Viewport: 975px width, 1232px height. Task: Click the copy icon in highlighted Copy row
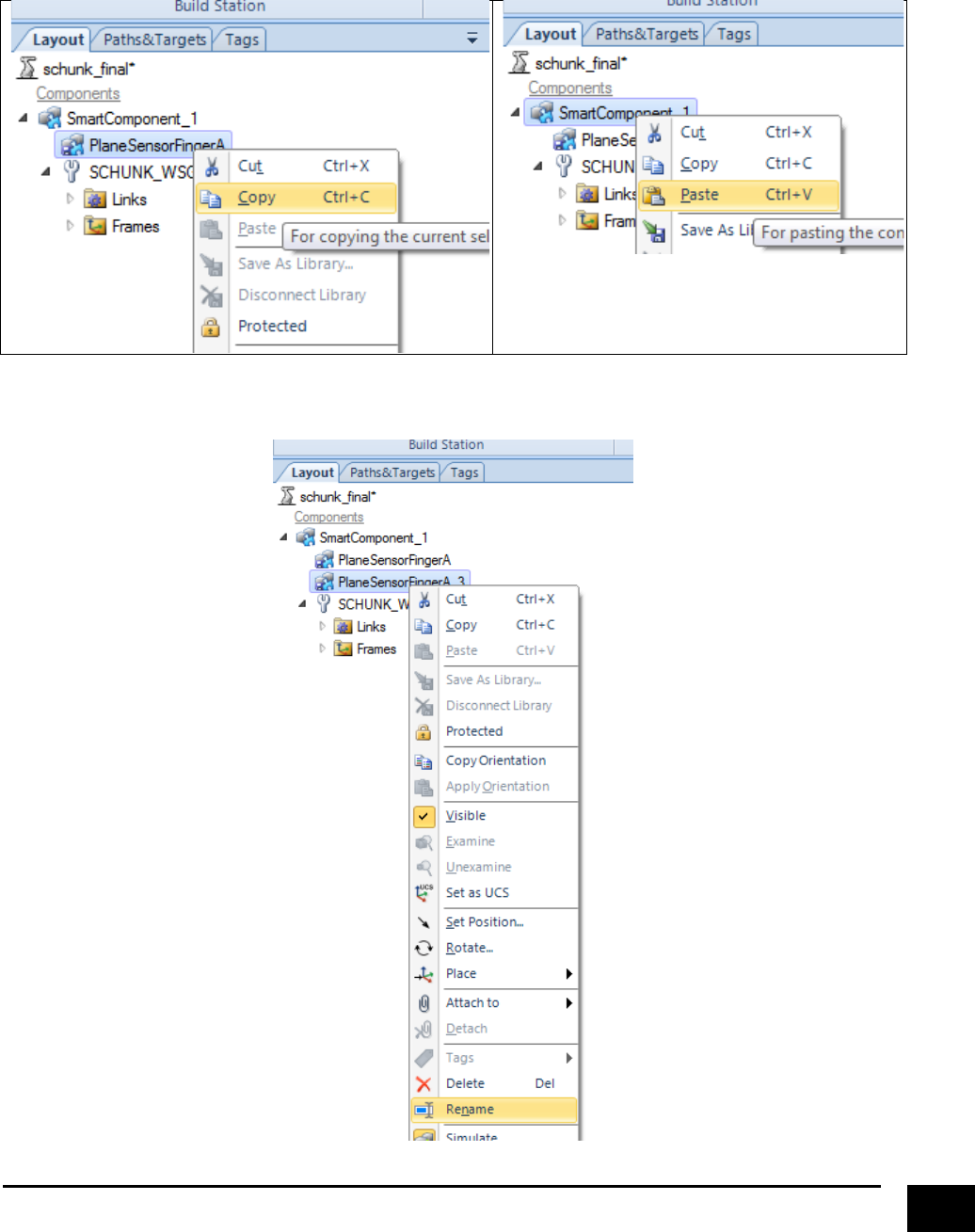tap(213, 199)
